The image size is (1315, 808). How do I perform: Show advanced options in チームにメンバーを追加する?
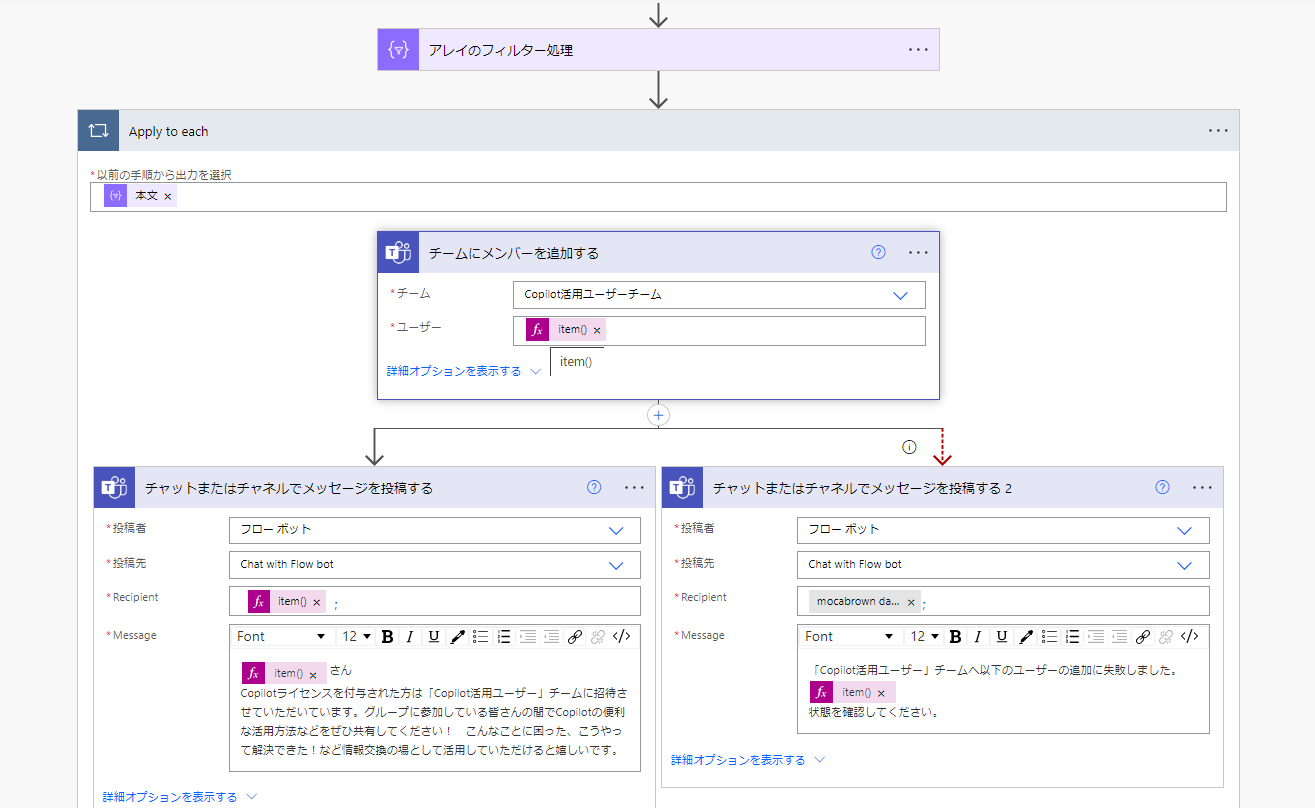tap(464, 371)
